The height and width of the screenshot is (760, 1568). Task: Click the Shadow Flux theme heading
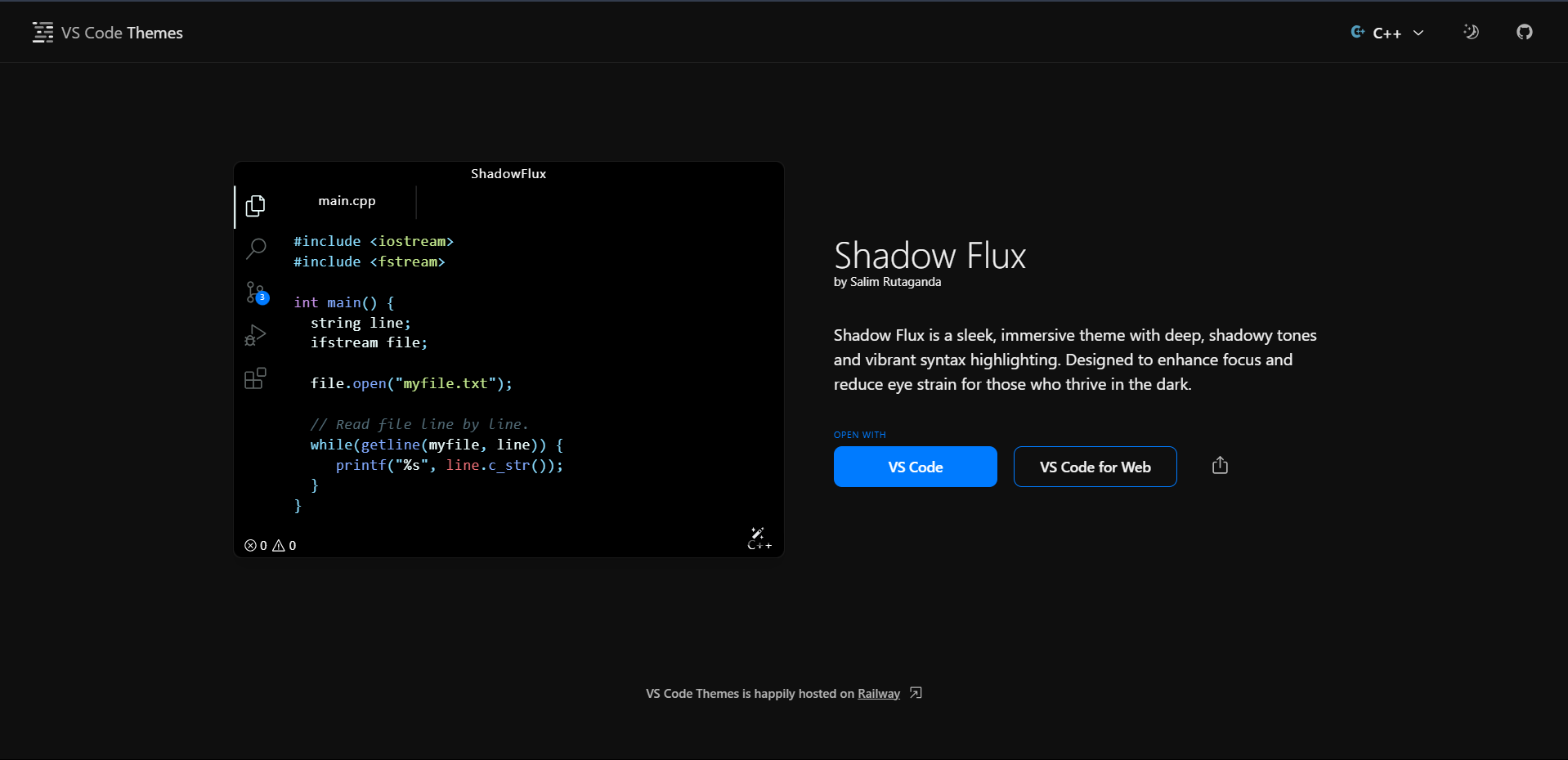pyautogui.click(x=930, y=256)
